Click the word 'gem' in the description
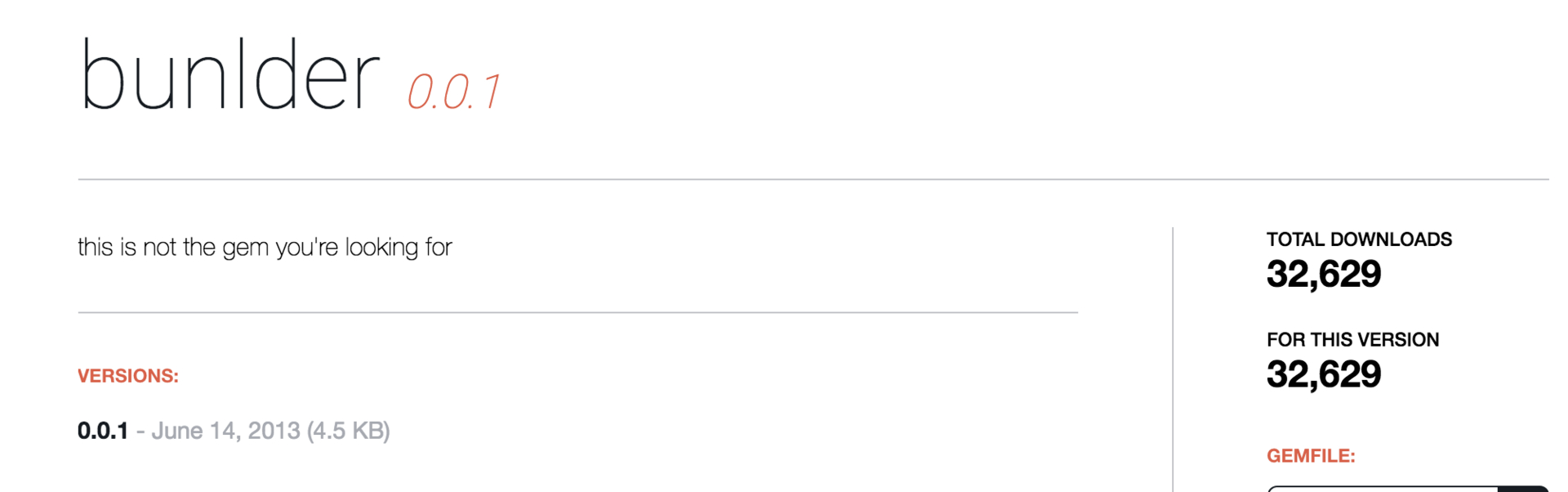1568x492 pixels. 245,248
